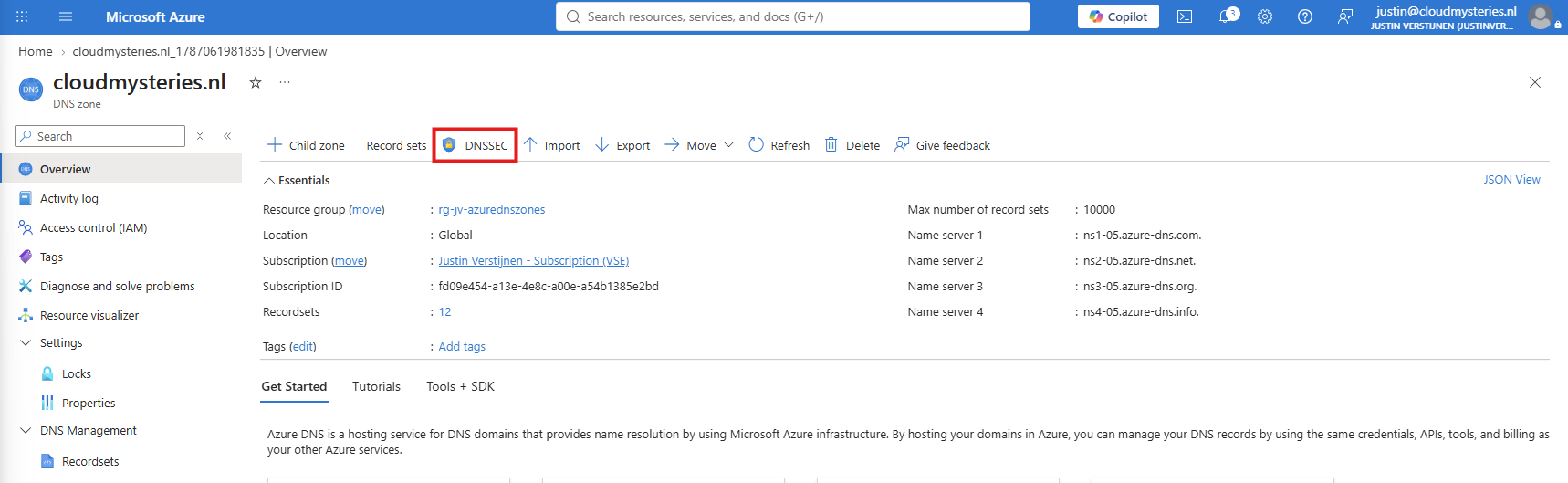Open JSON View
The width and height of the screenshot is (1568, 483).
pos(1511,180)
